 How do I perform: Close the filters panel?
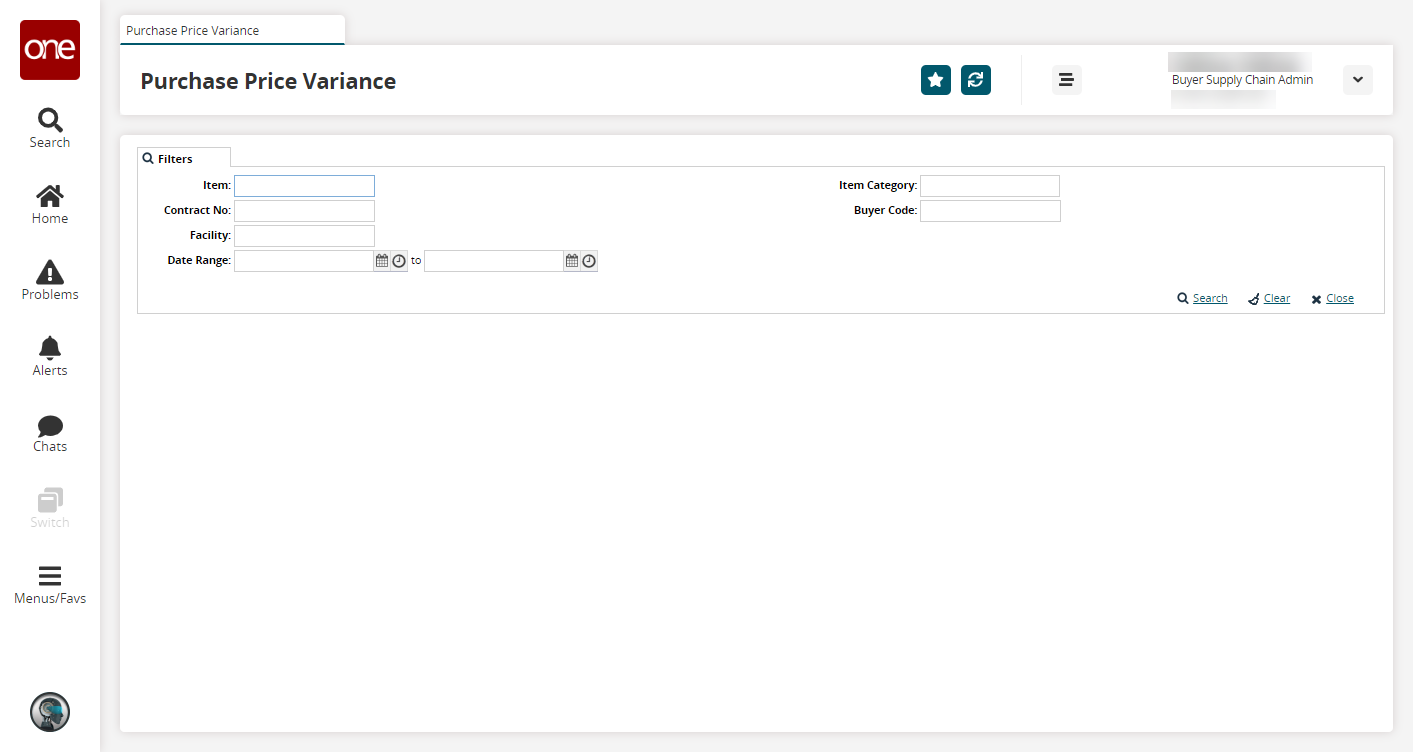click(x=1339, y=299)
